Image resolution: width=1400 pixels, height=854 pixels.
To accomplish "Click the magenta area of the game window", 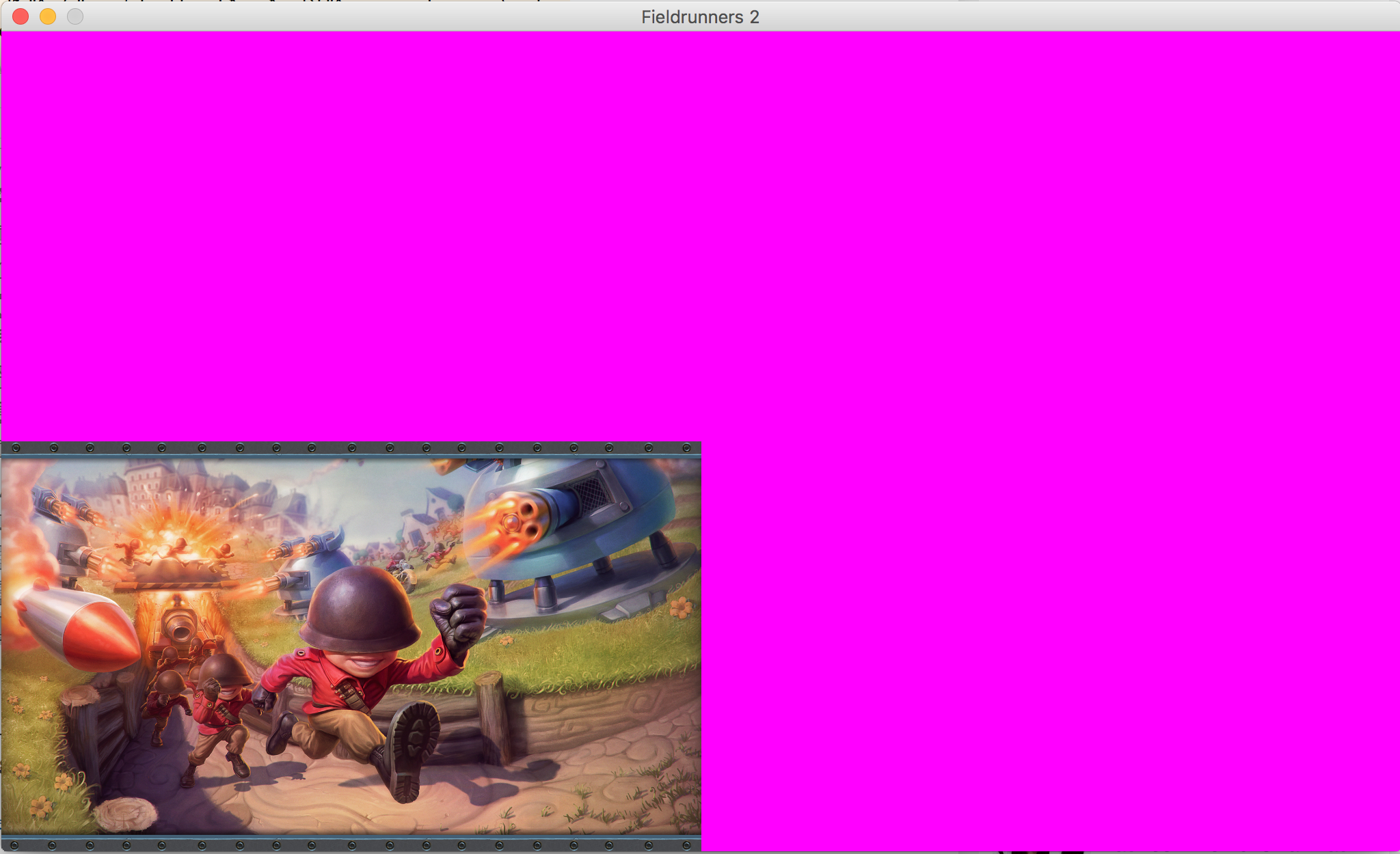I will (1025, 273).
